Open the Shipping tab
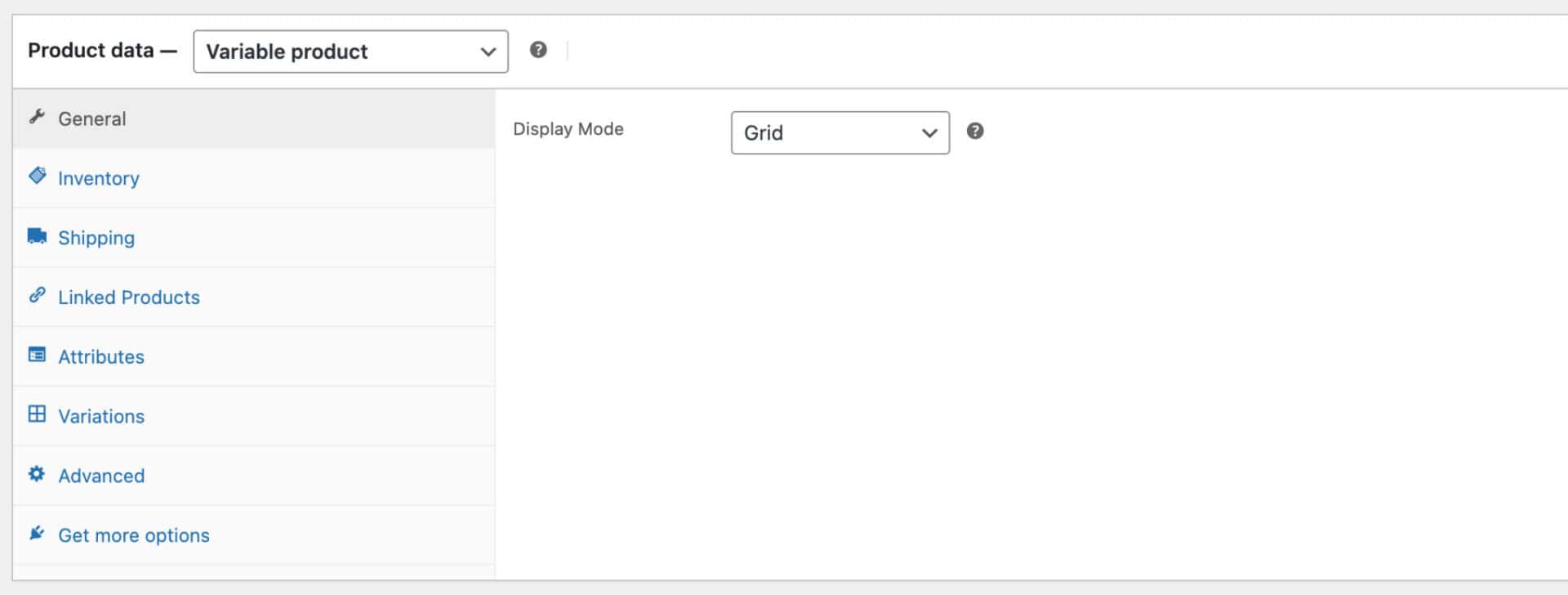This screenshot has width=1568, height=595. tap(254, 238)
